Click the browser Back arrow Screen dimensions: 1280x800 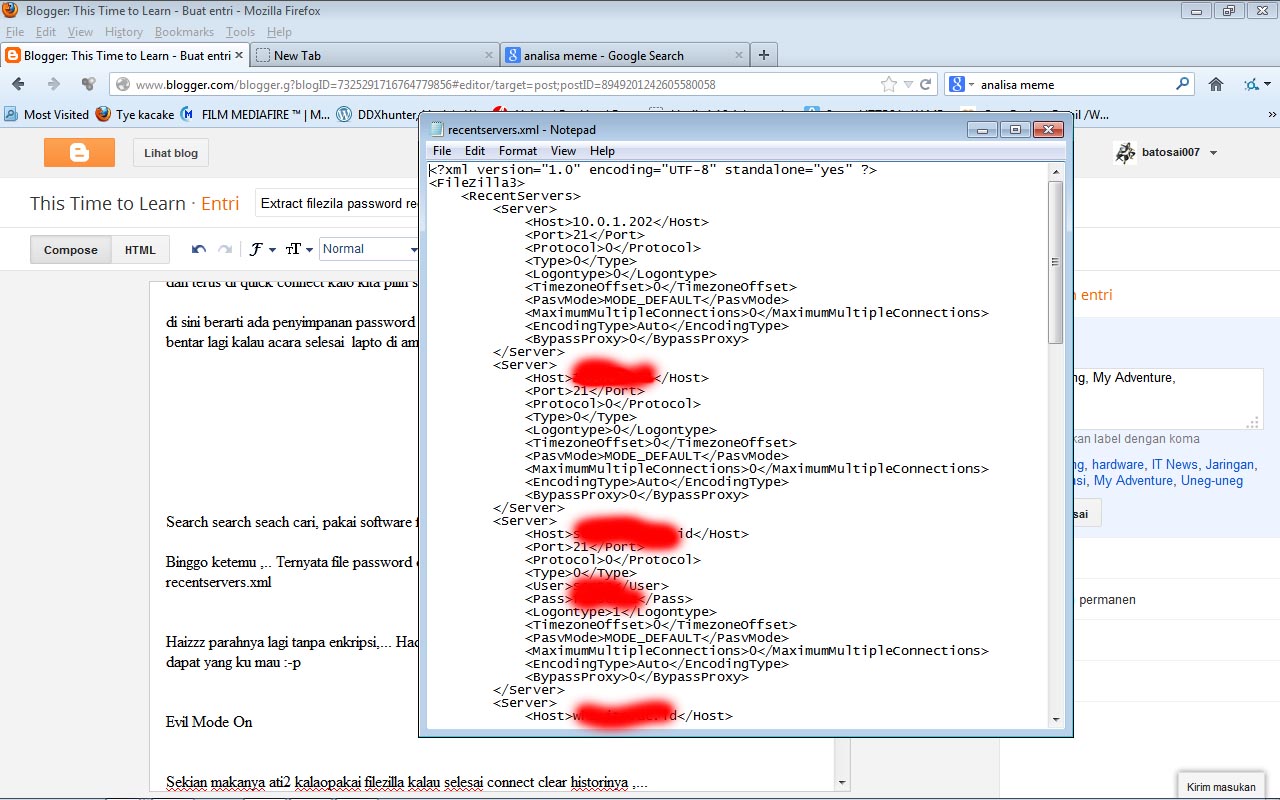[x=16, y=84]
